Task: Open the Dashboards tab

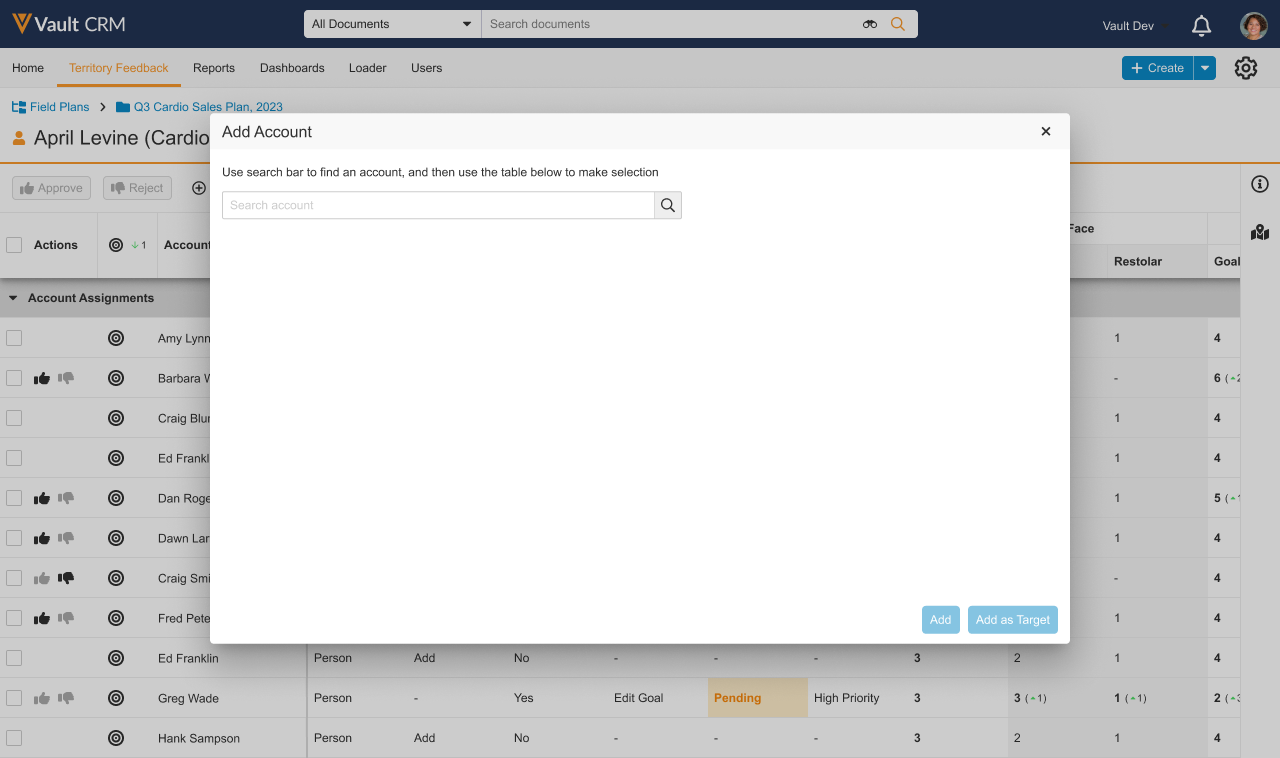Action: click(x=292, y=68)
